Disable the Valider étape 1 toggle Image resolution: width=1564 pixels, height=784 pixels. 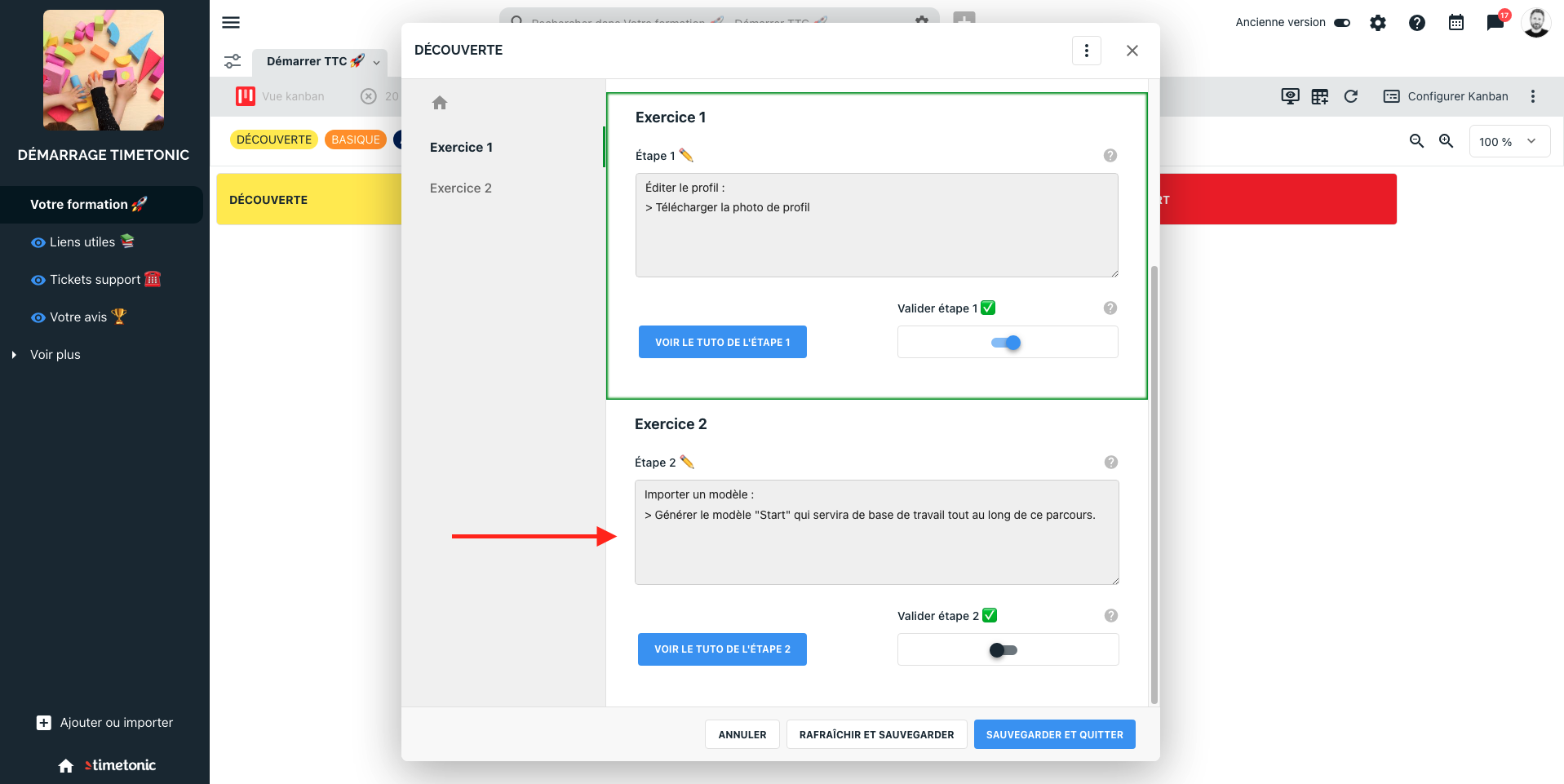tap(1006, 343)
